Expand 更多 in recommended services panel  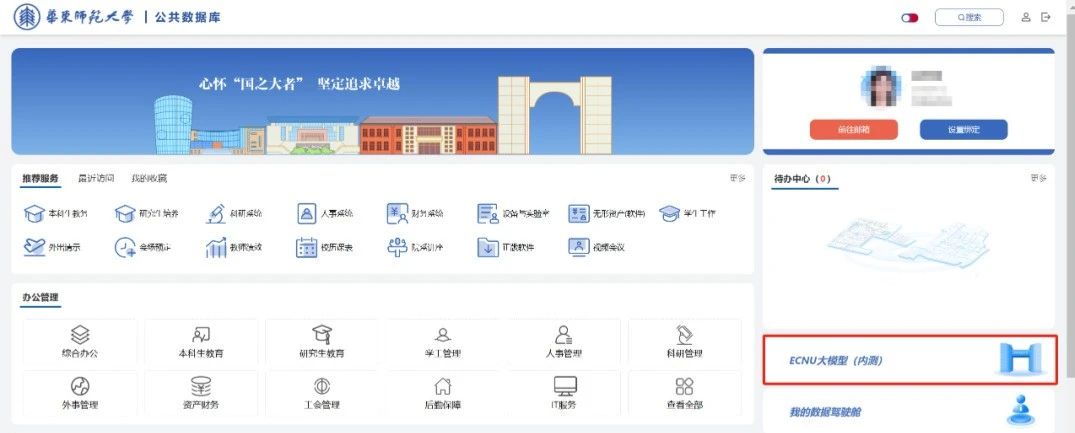[x=737, y=178]
